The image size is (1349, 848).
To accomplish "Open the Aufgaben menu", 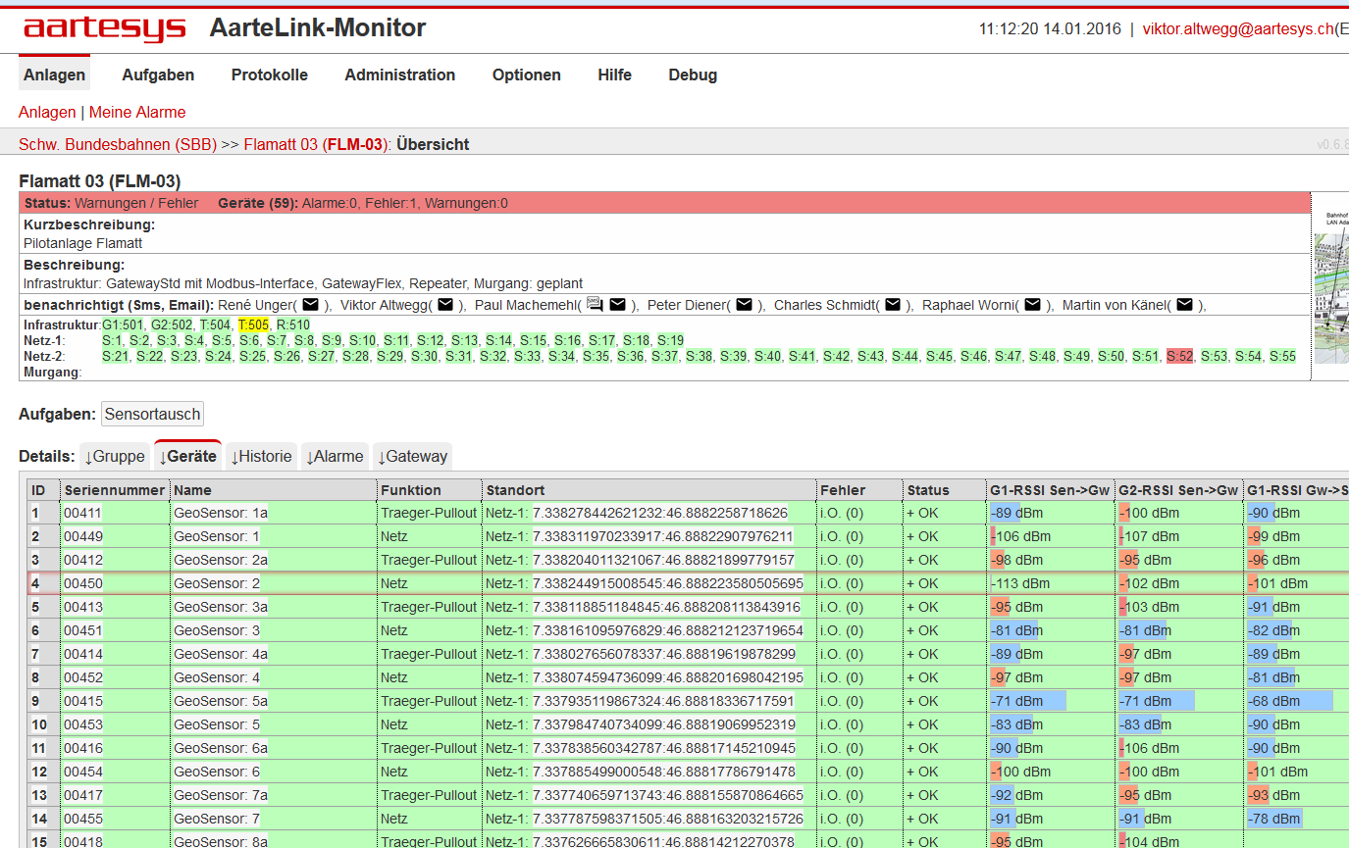I will pos(158,75).
